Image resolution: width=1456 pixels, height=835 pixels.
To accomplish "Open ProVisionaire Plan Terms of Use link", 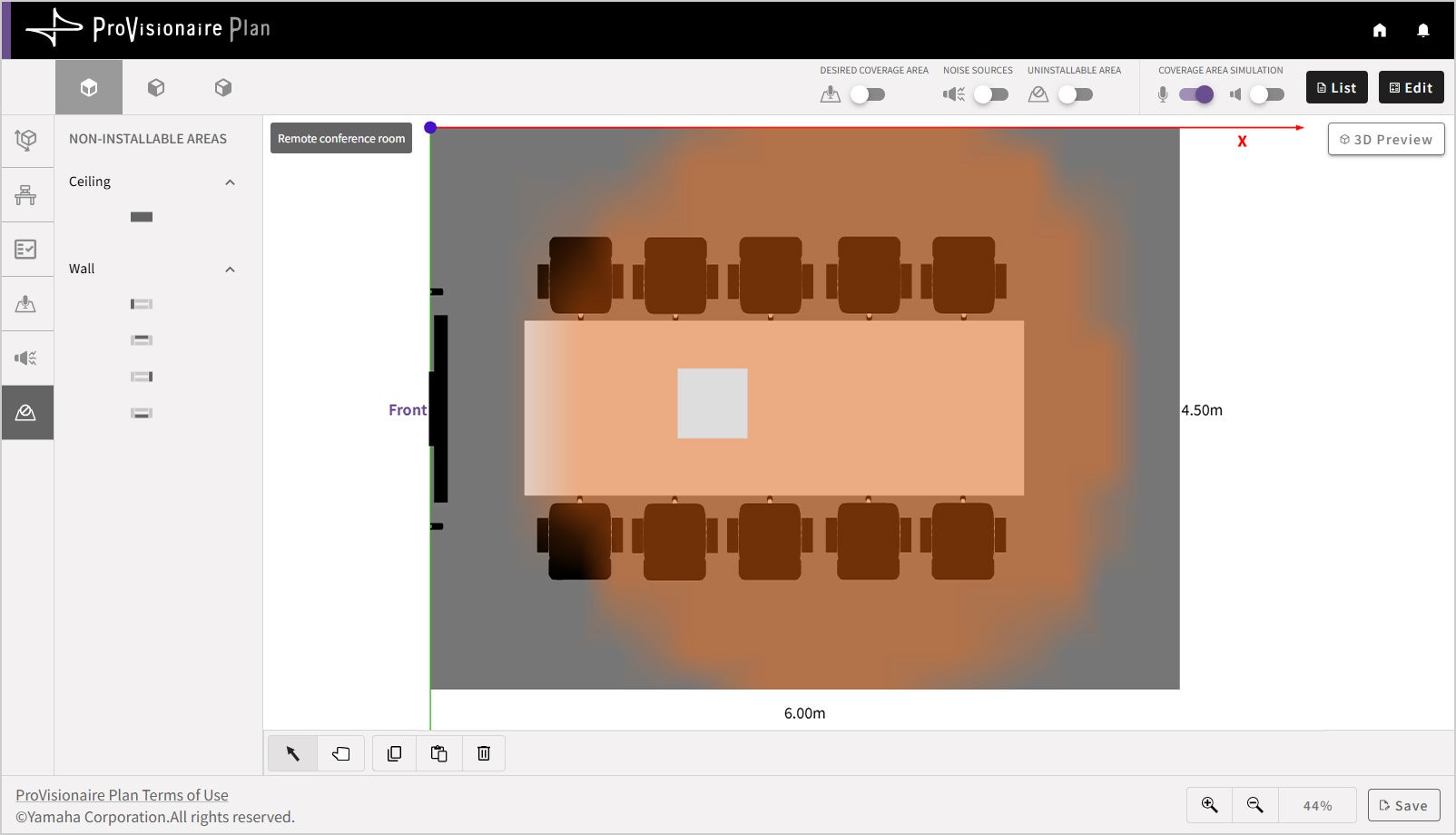I will [x=122, y=795].
